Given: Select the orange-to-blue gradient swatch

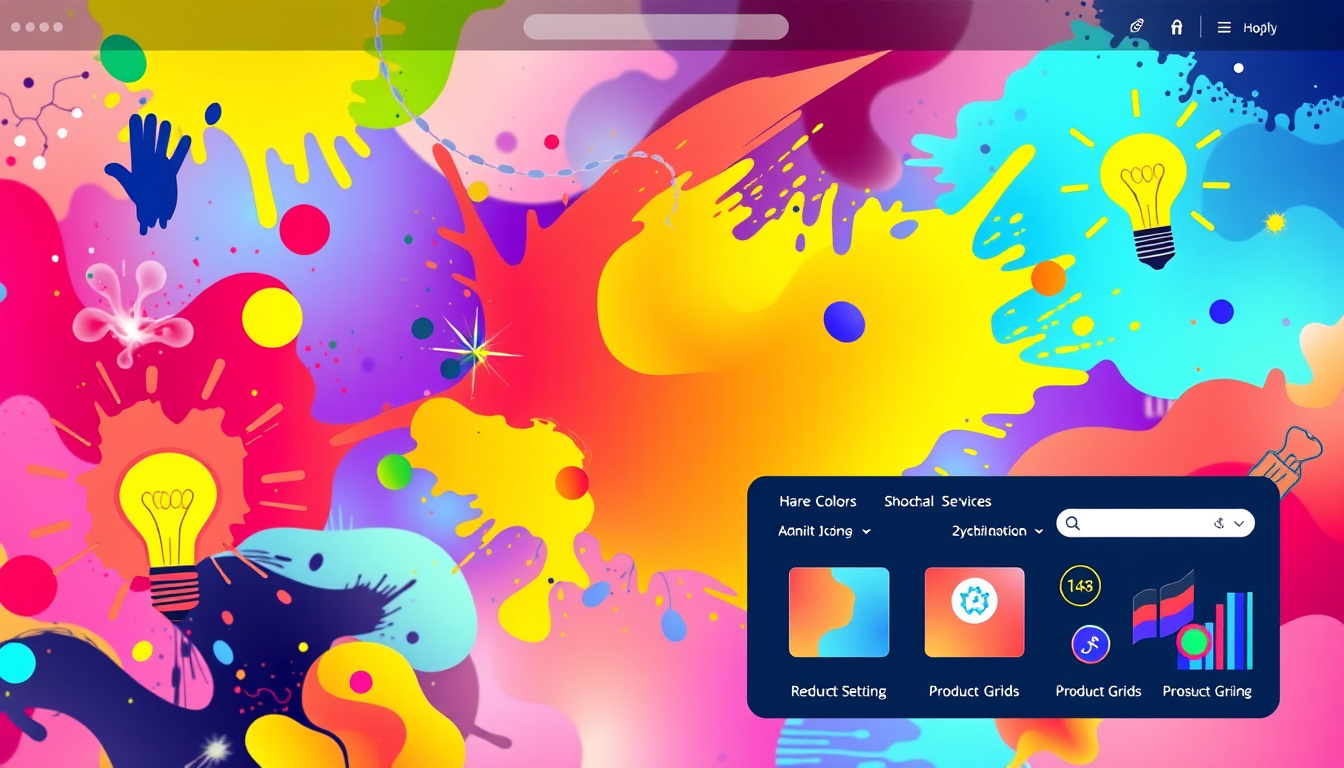Looking at the screenshot, I should 838,612.
